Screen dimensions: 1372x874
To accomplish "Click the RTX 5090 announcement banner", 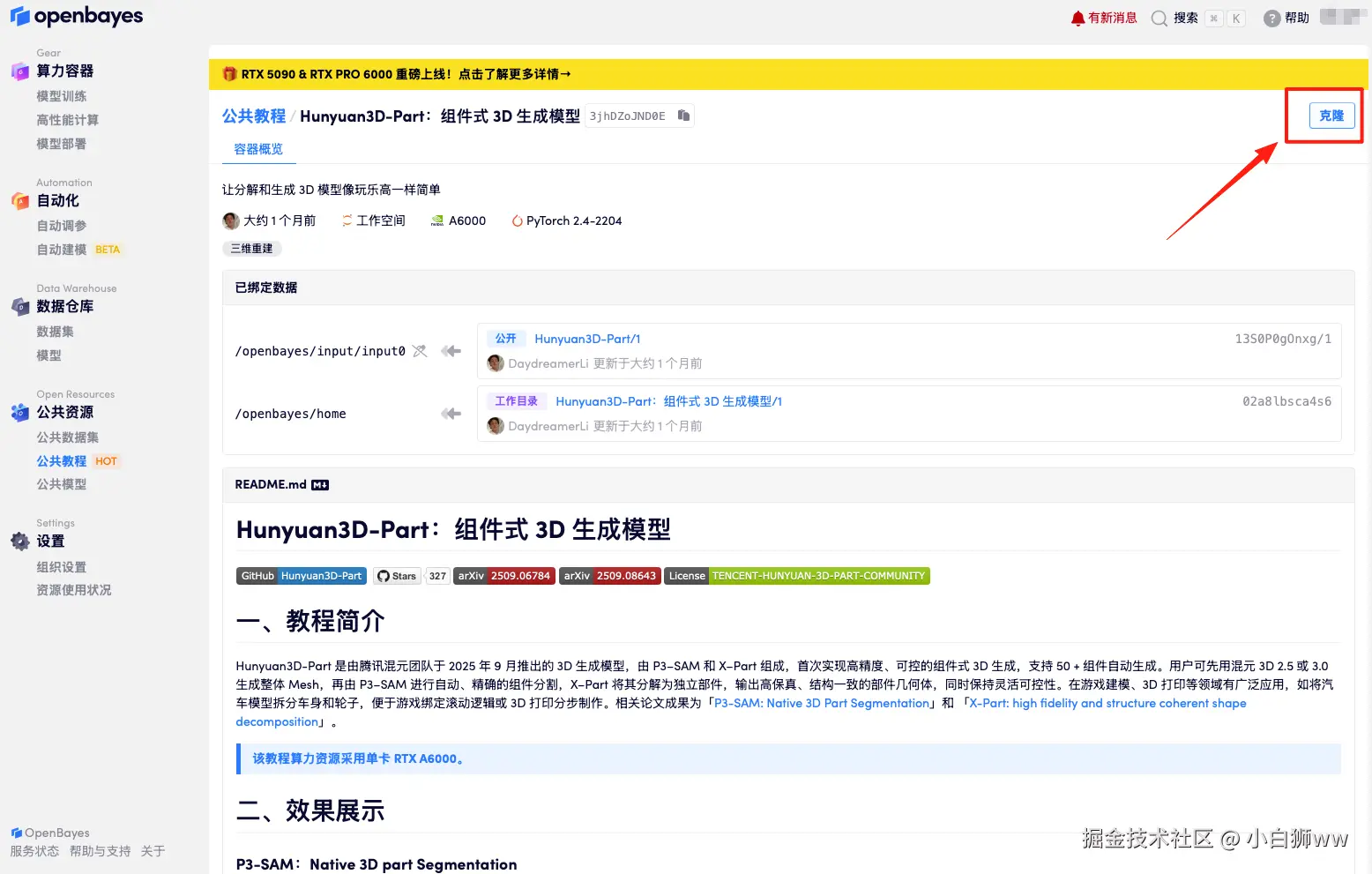I will tap(788, 74).
